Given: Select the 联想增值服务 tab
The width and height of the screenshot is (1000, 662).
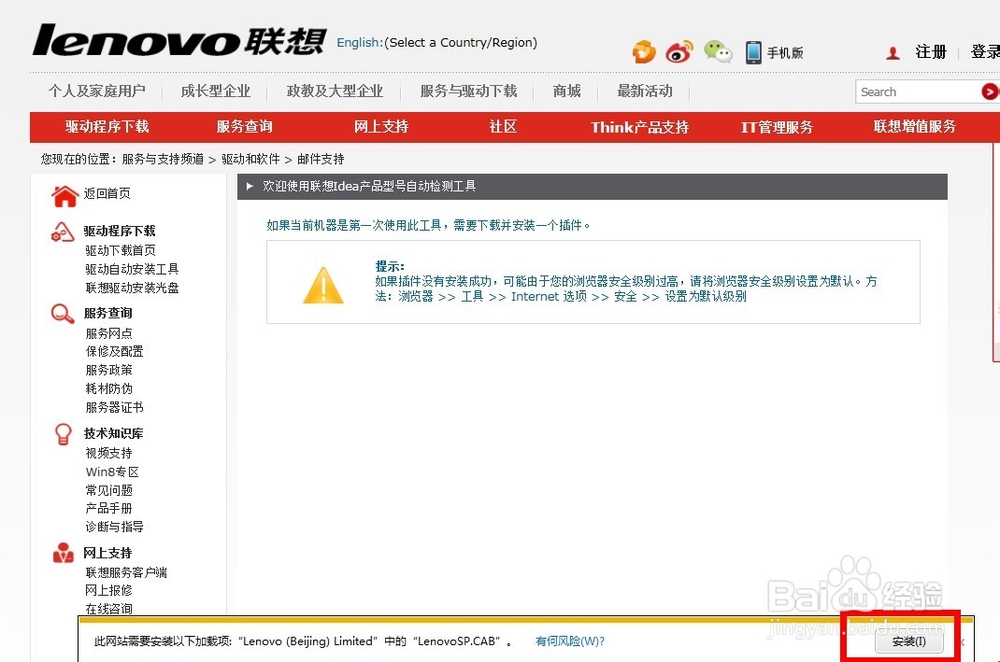Looking at the screenshot, I should 915,127.
